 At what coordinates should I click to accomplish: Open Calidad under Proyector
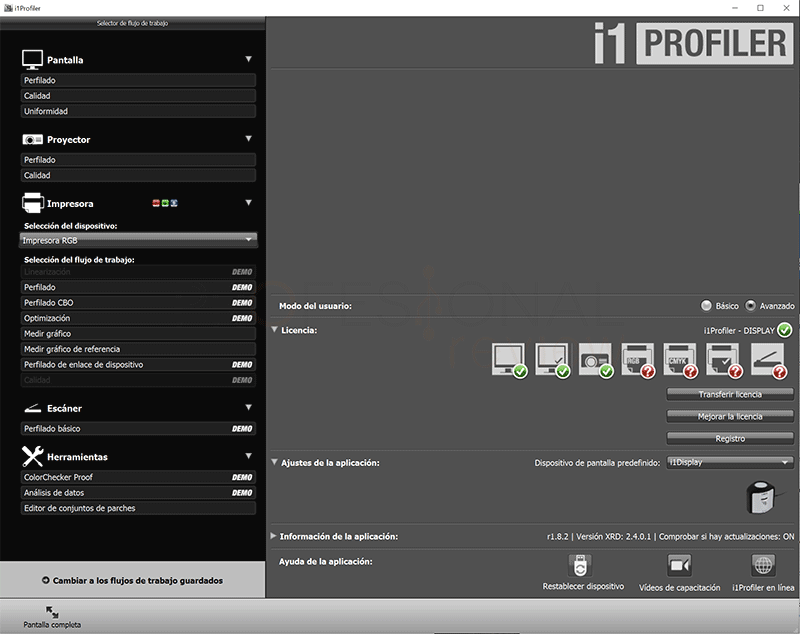point(138,175)
